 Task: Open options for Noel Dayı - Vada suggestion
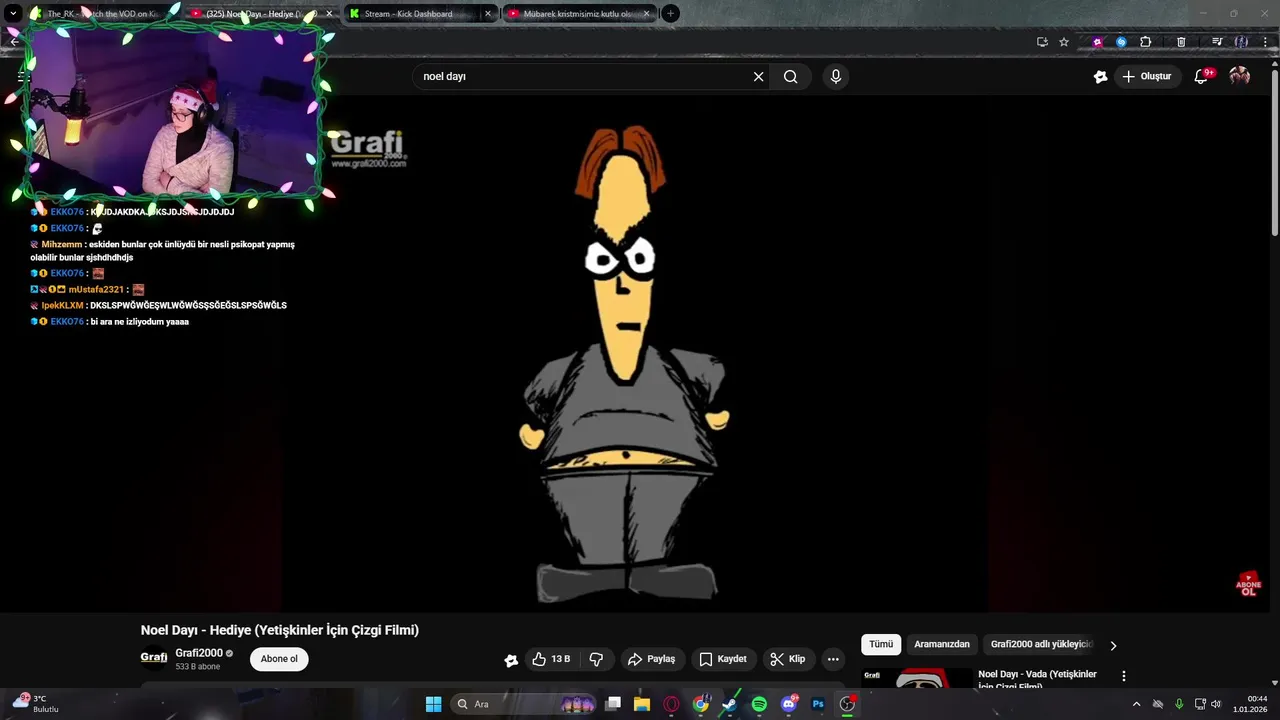tap(1124, 676)
